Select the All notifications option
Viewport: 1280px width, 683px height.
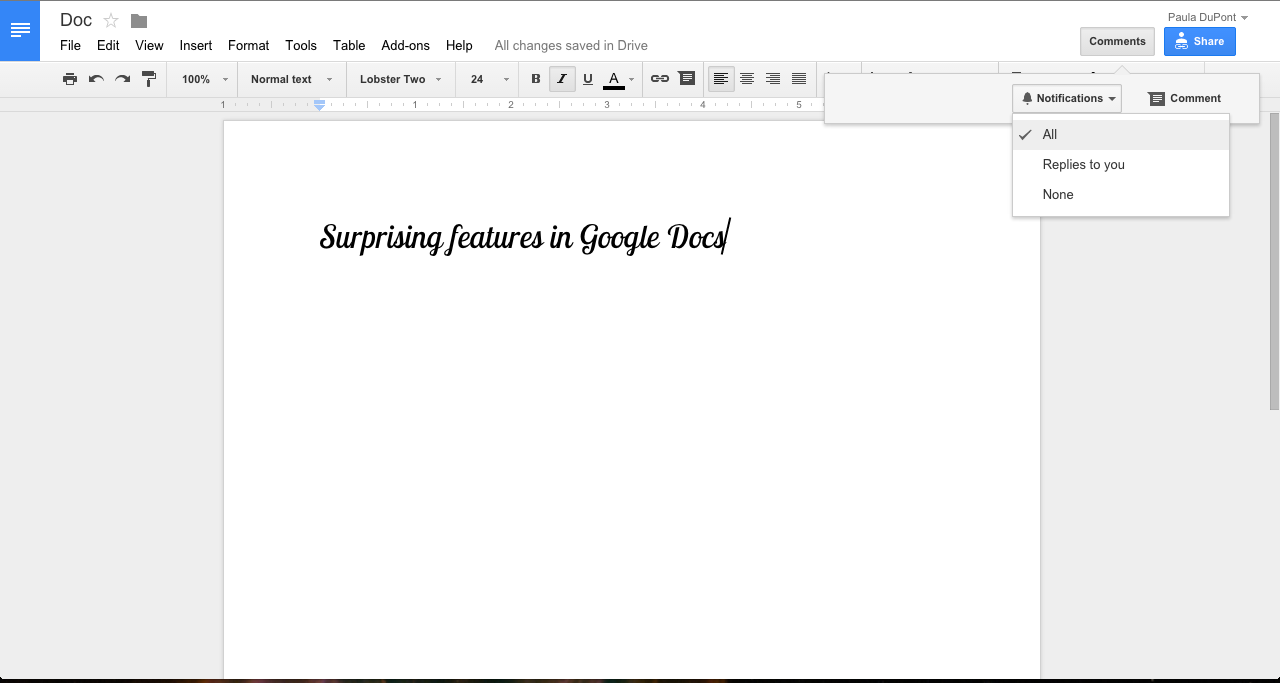pos(1121,135)
